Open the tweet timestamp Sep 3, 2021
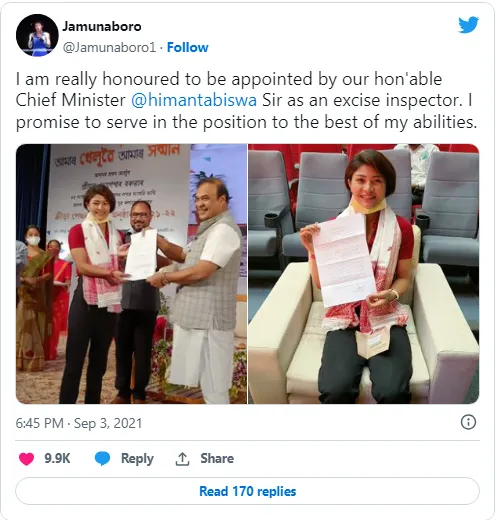The width and height of the screenshot is (496, 525). pos(108,423)
